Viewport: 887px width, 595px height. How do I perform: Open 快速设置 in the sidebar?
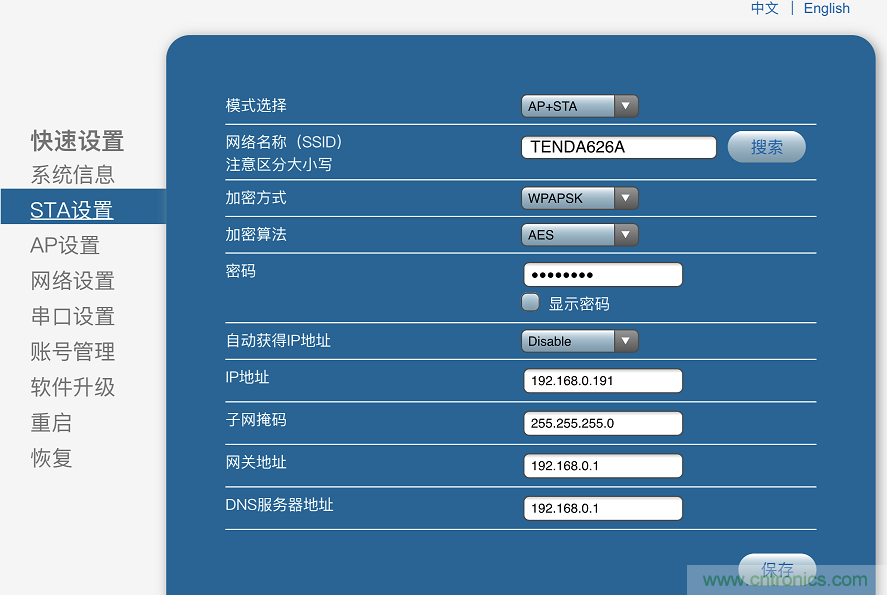pyautogui.click(x=77, y=141)
